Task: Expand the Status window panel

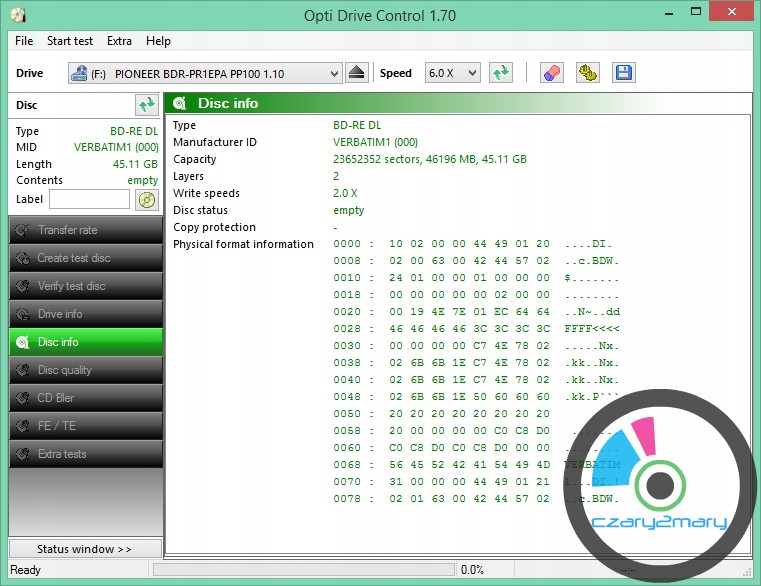Action: (x=84, y=549)
